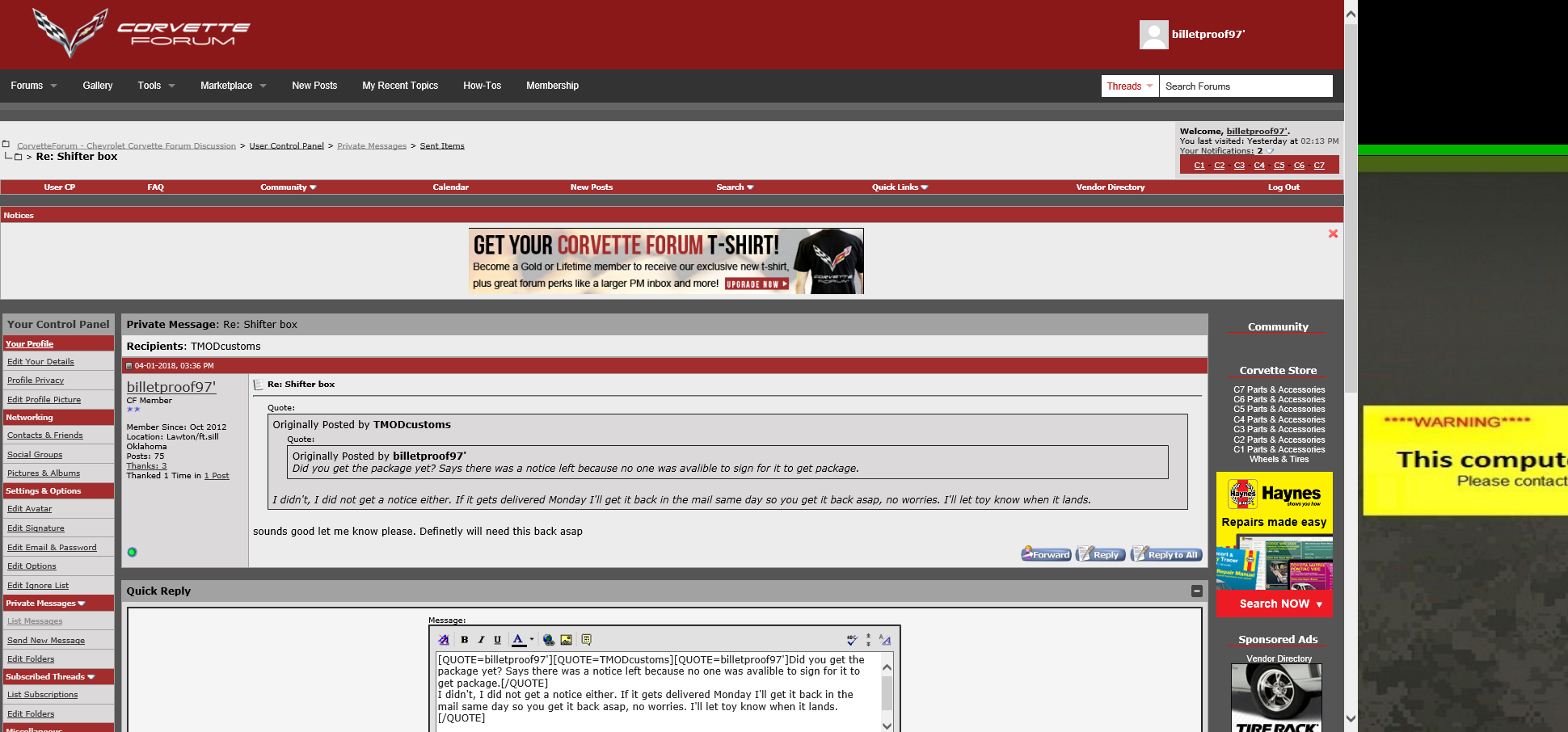Click the spell check ABC icon
This screenshot has width=1568, height=732.
[852, 640]
